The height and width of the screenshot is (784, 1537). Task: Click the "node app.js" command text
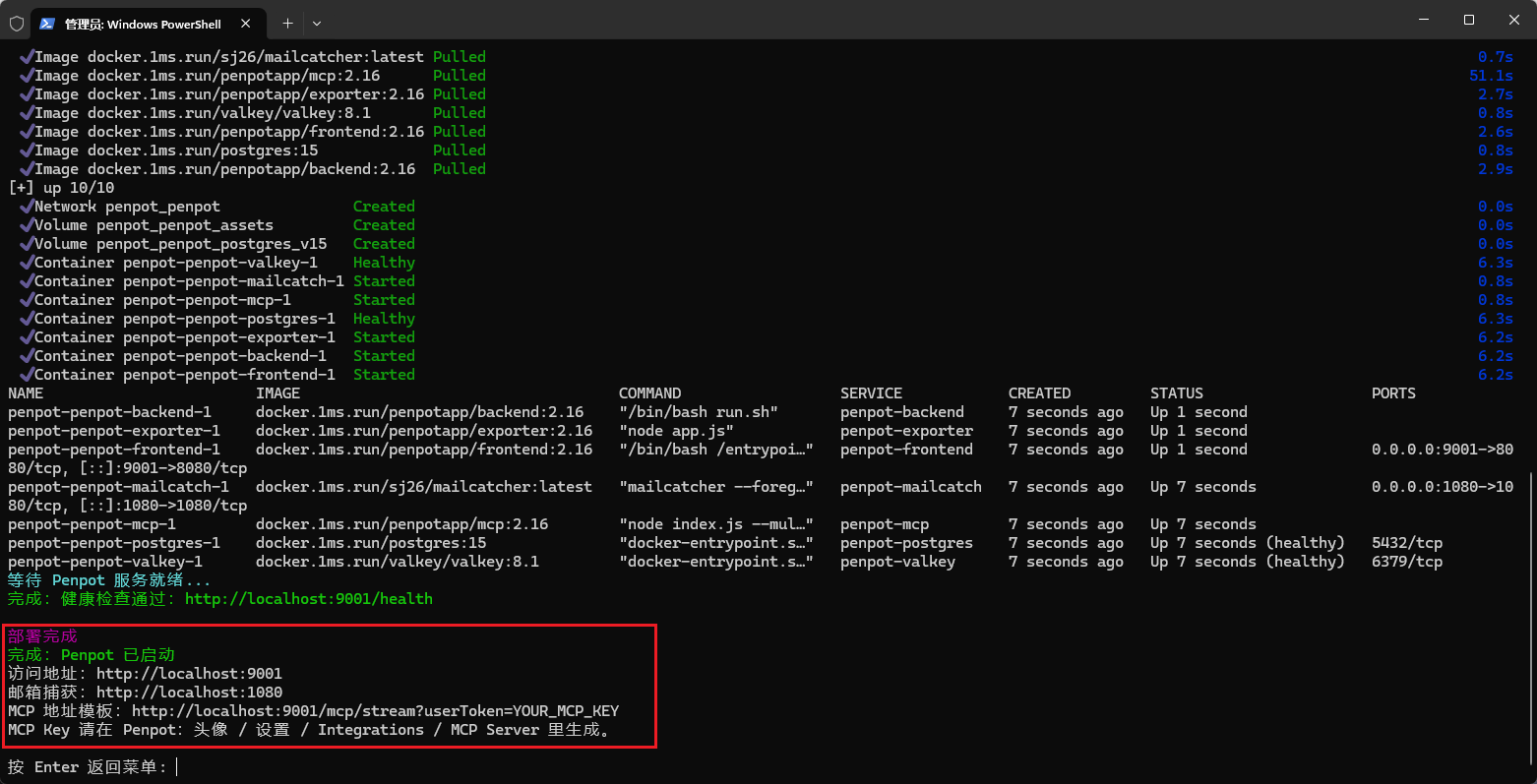tap(676, 431)
